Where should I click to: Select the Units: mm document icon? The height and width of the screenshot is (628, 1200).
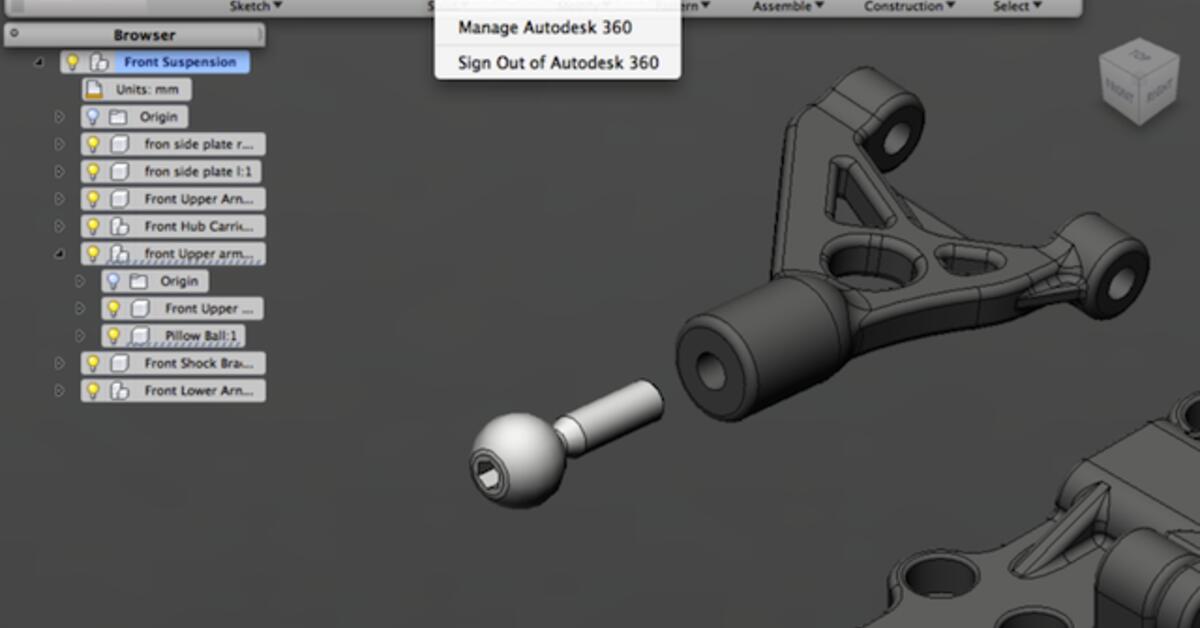tap(92, 89)
